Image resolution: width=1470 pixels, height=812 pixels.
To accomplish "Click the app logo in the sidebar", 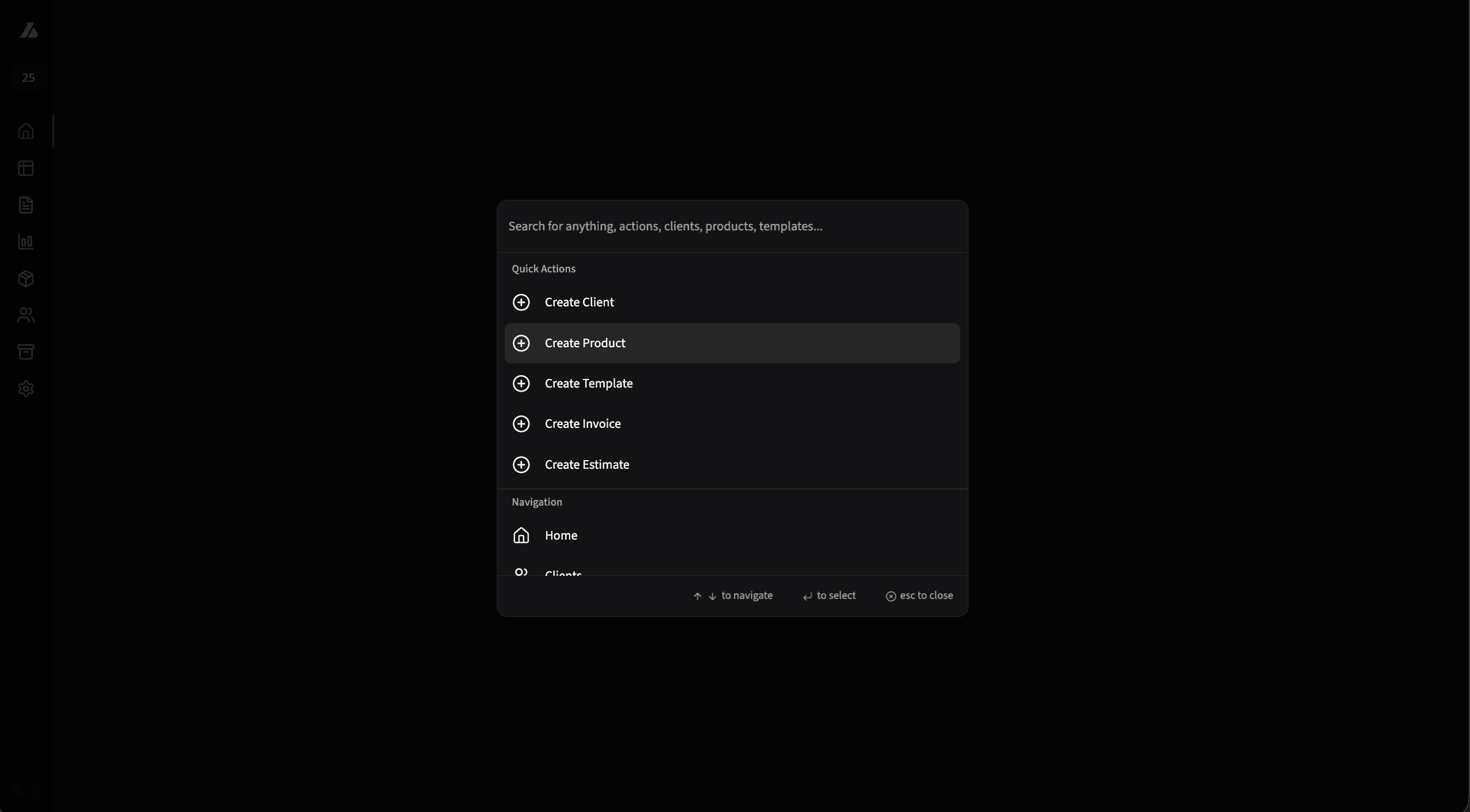I will [x=28, y=31].
